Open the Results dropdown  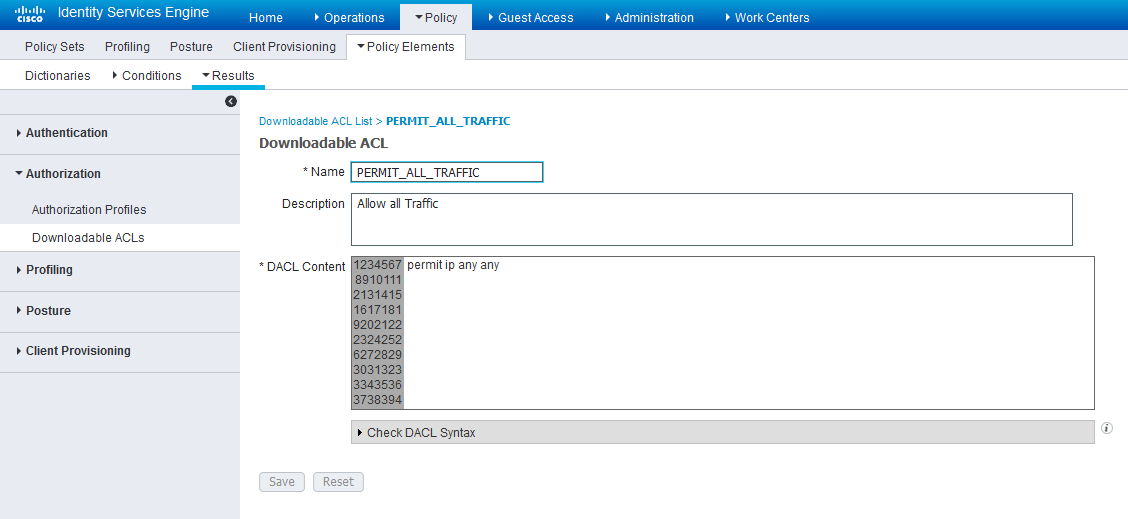pos(228,76)
